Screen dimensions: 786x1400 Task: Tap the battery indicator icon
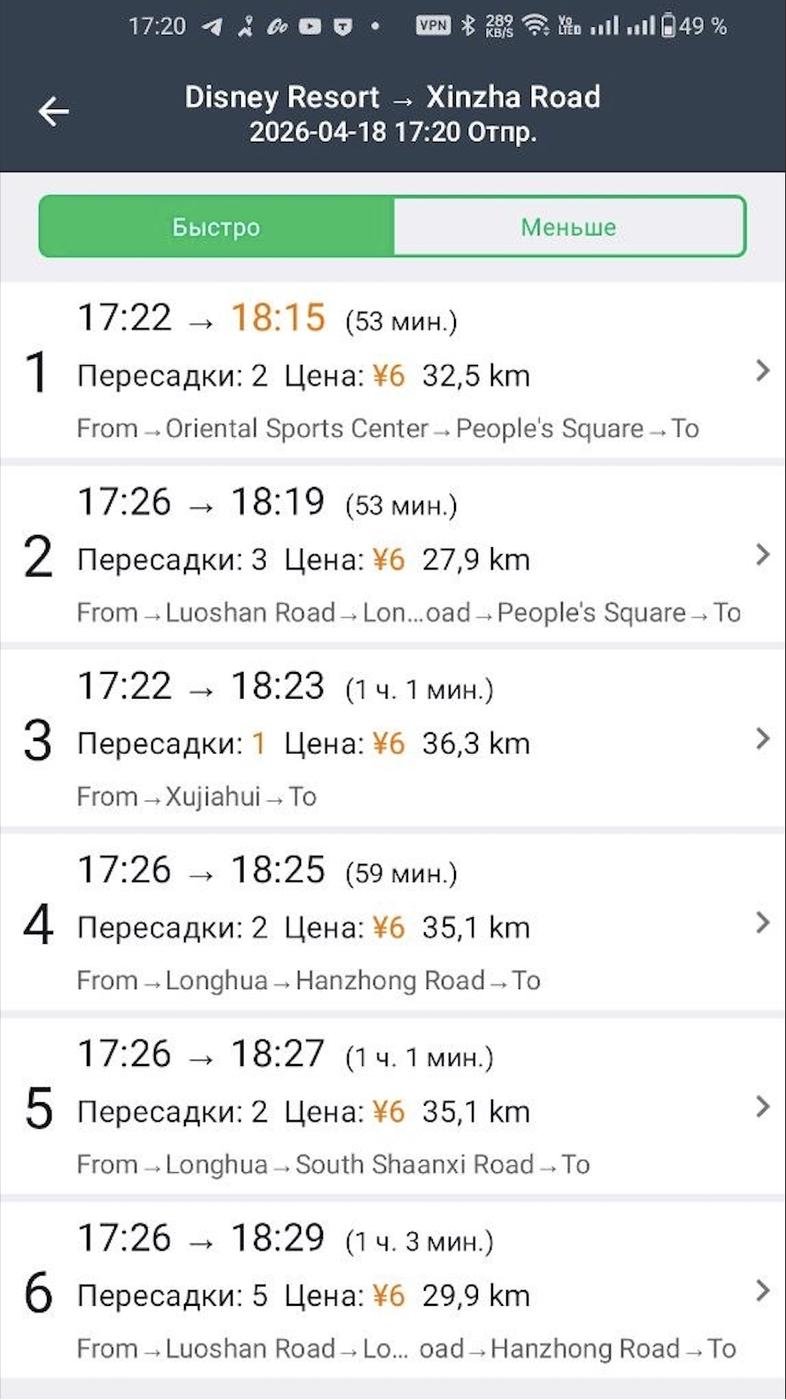(667, 27)
